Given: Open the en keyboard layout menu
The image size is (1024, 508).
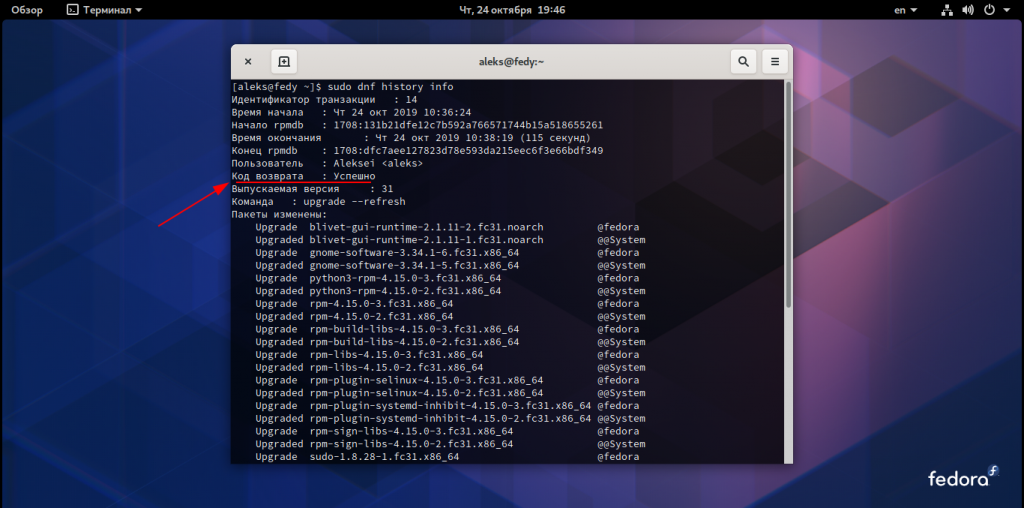Looking at the screenshot, I should [x=905, y=10].
